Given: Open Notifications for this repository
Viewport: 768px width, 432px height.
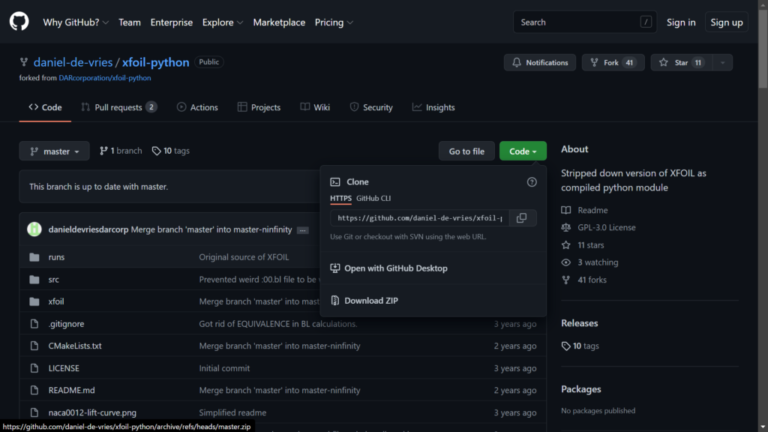Looking at the screenshot, I should pos(539,62).
